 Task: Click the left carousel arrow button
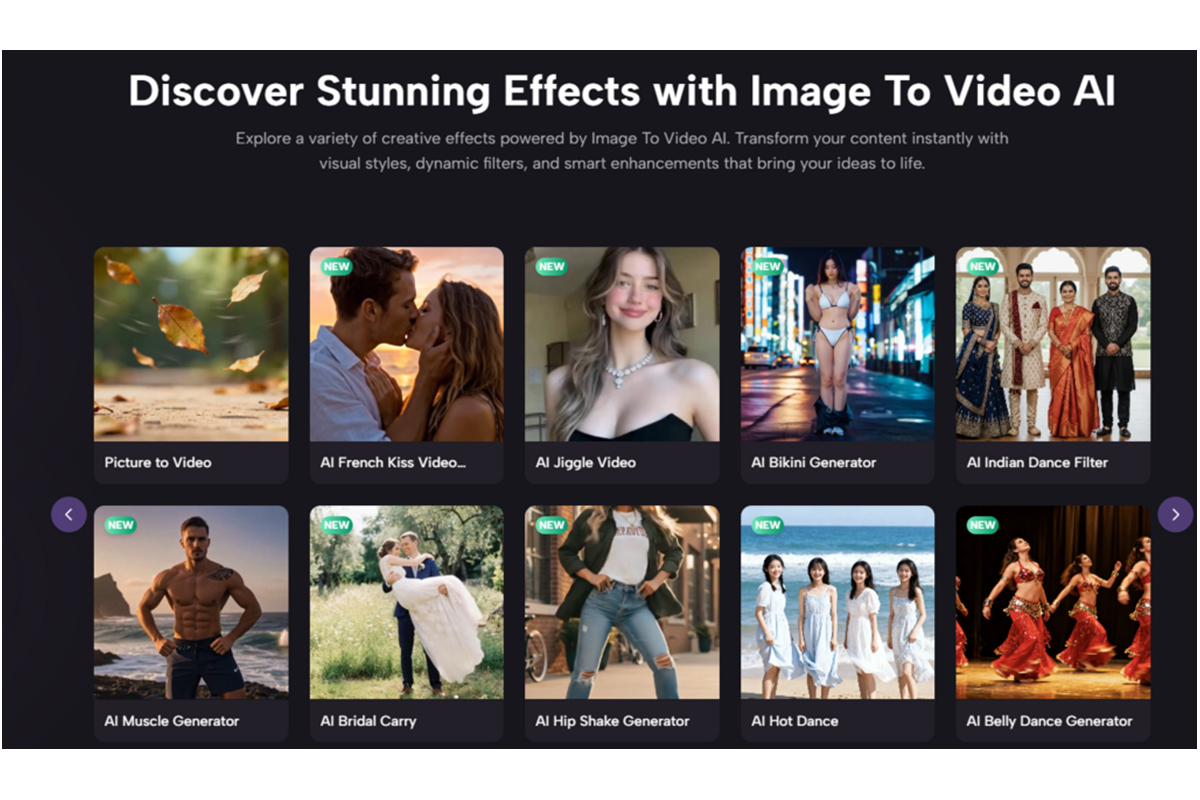(68, 515)
